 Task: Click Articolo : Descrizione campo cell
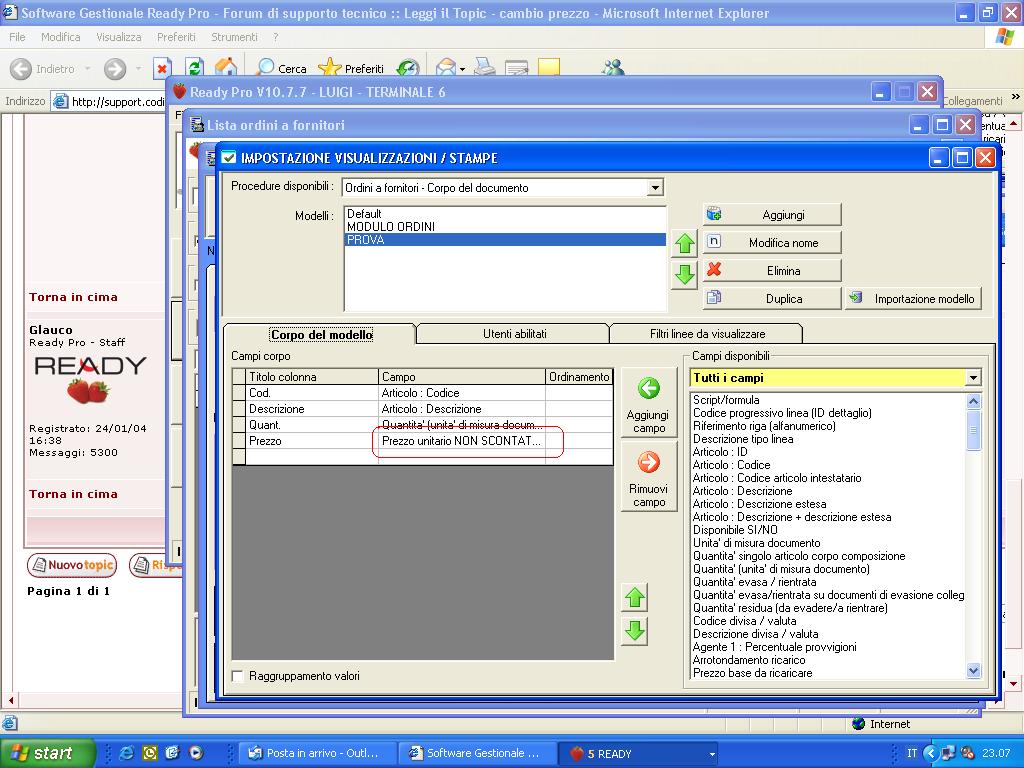point(462,409)
